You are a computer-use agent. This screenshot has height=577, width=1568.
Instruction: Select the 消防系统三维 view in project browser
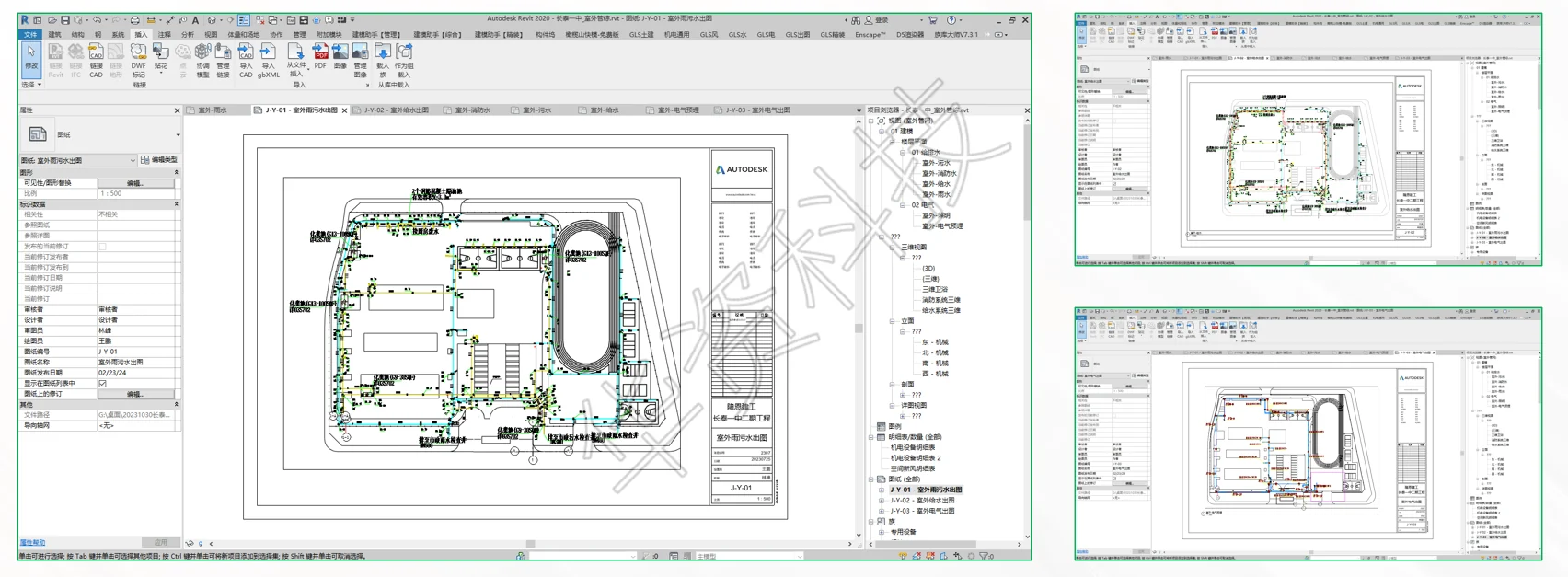coord(941,300)
